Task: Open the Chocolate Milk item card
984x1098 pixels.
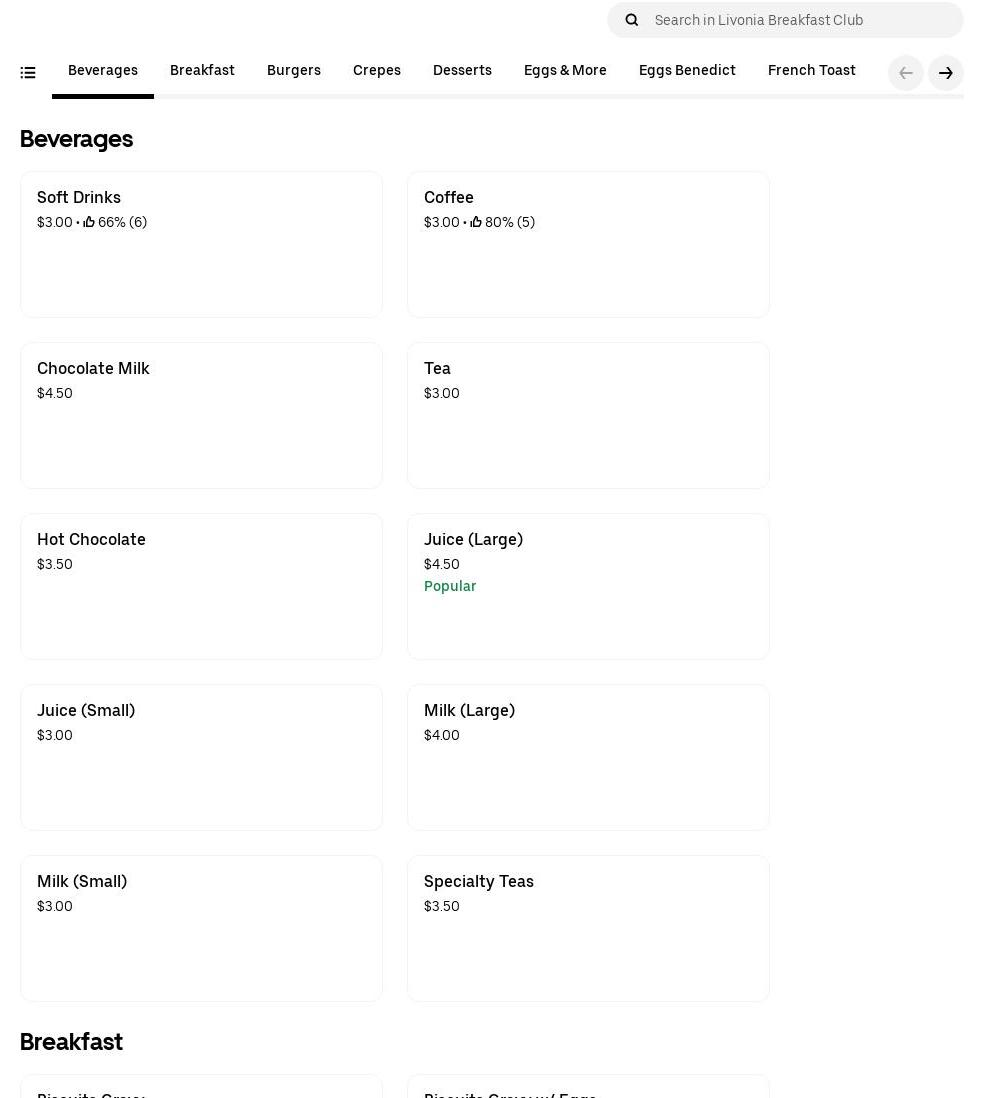Action: coord(201,415)
